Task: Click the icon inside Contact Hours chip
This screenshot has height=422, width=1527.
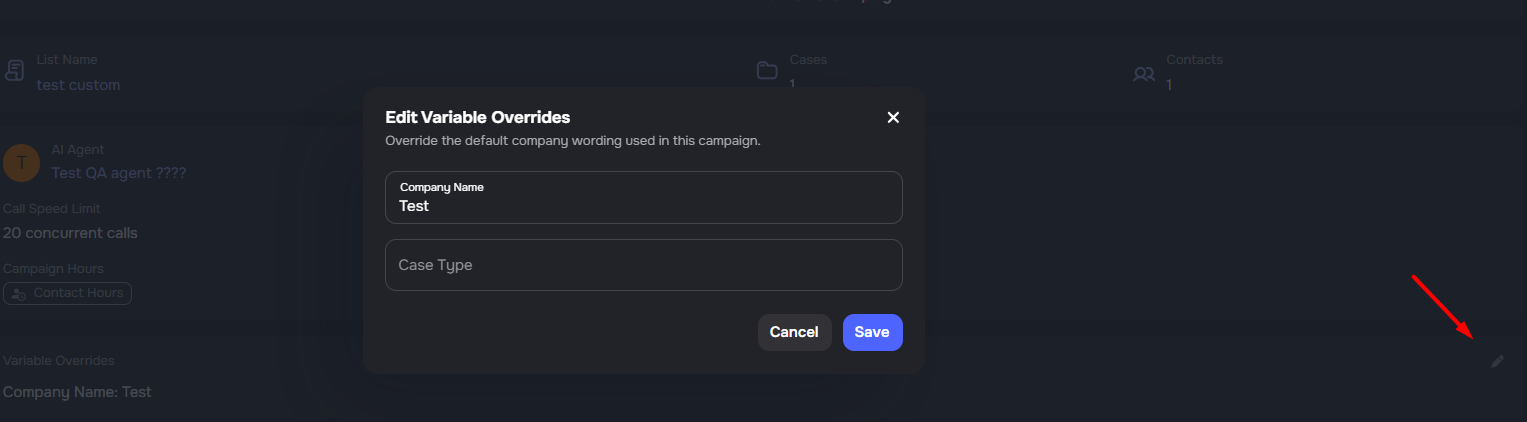Action: pyautogui.click(x=19, y=293)
